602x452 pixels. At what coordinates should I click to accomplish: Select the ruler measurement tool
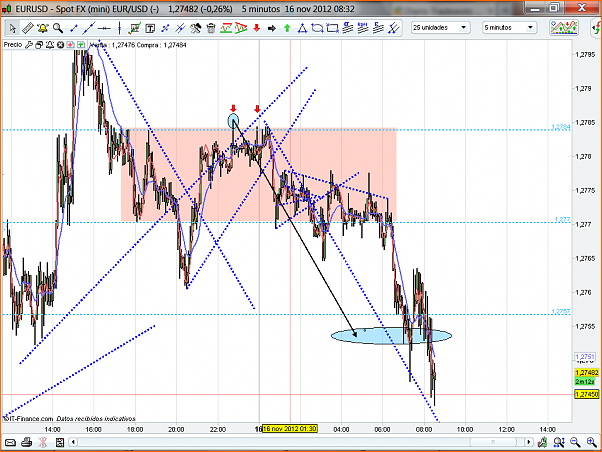pos(28,28)
